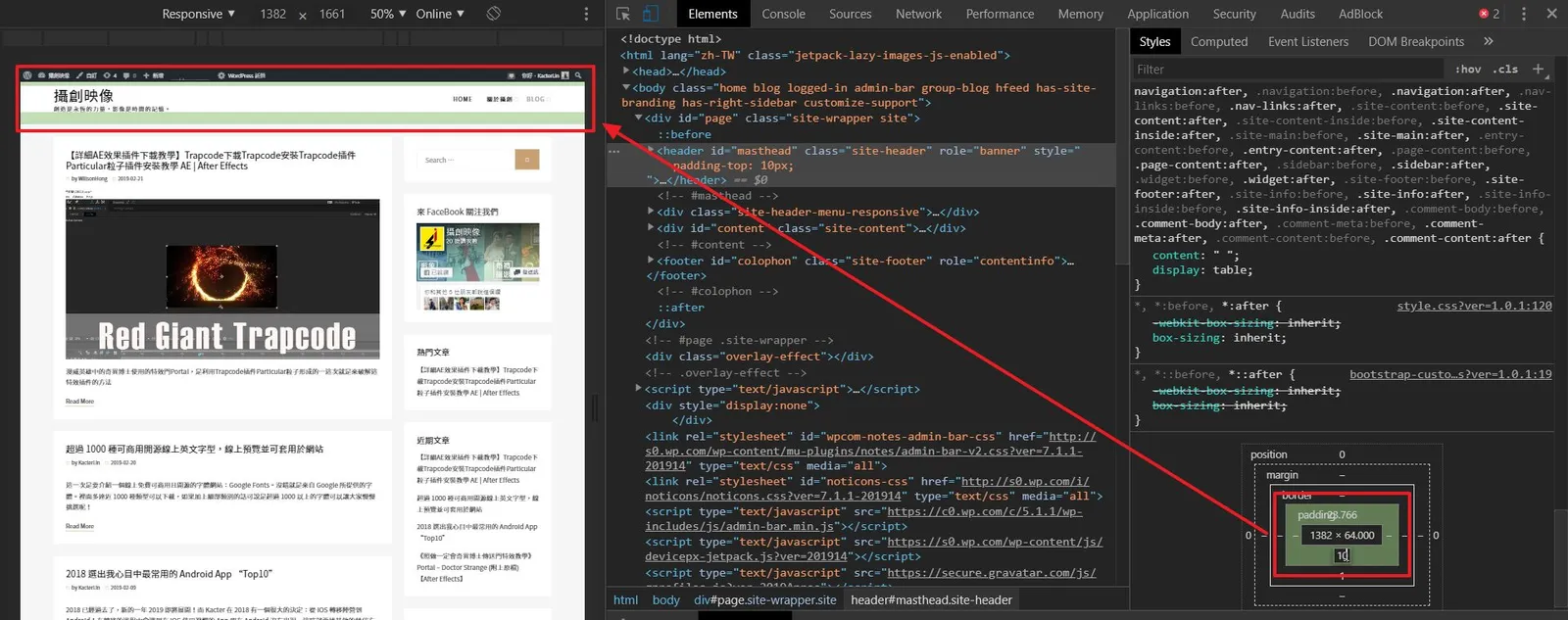The image size is (1568, 620).
Task: Switch to the Computed styles tab
Action: 1219,41
